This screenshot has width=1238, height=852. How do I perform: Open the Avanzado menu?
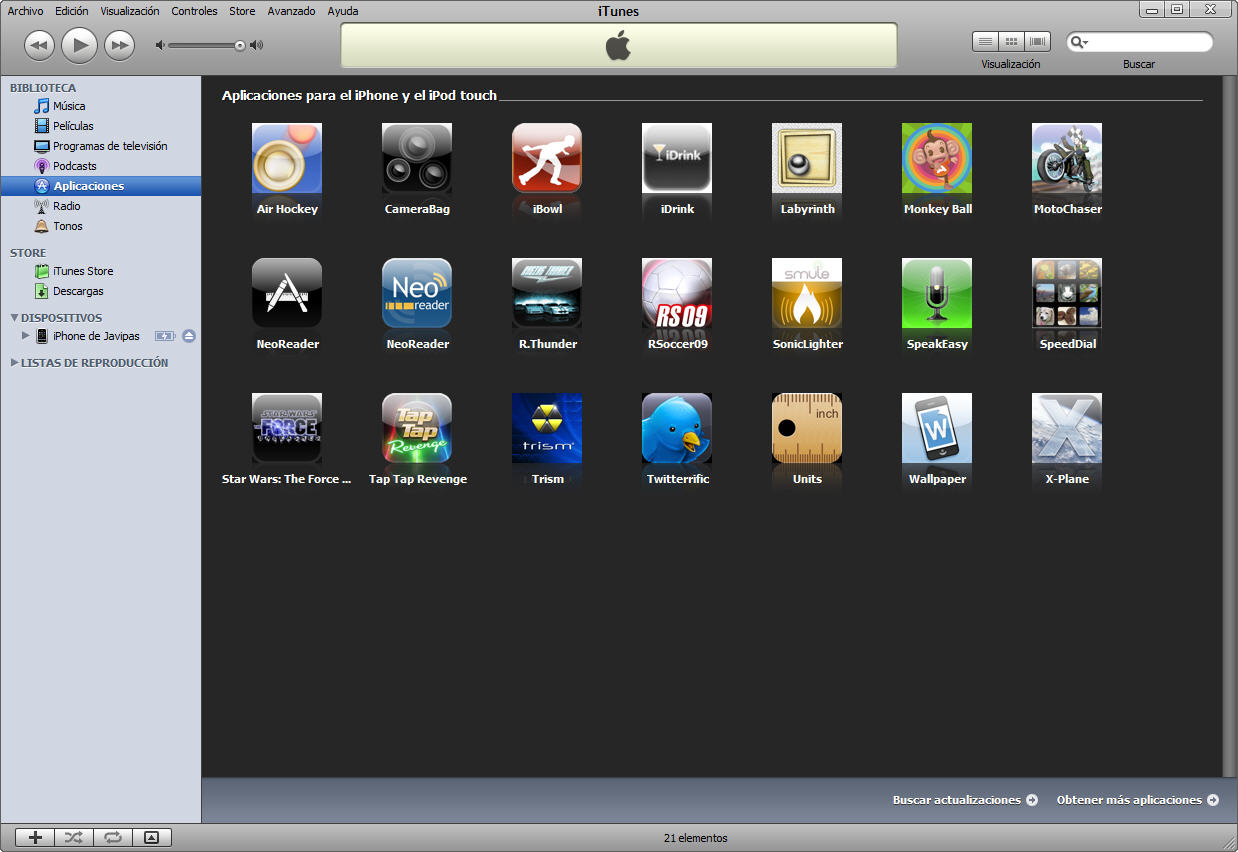(291, 11)
